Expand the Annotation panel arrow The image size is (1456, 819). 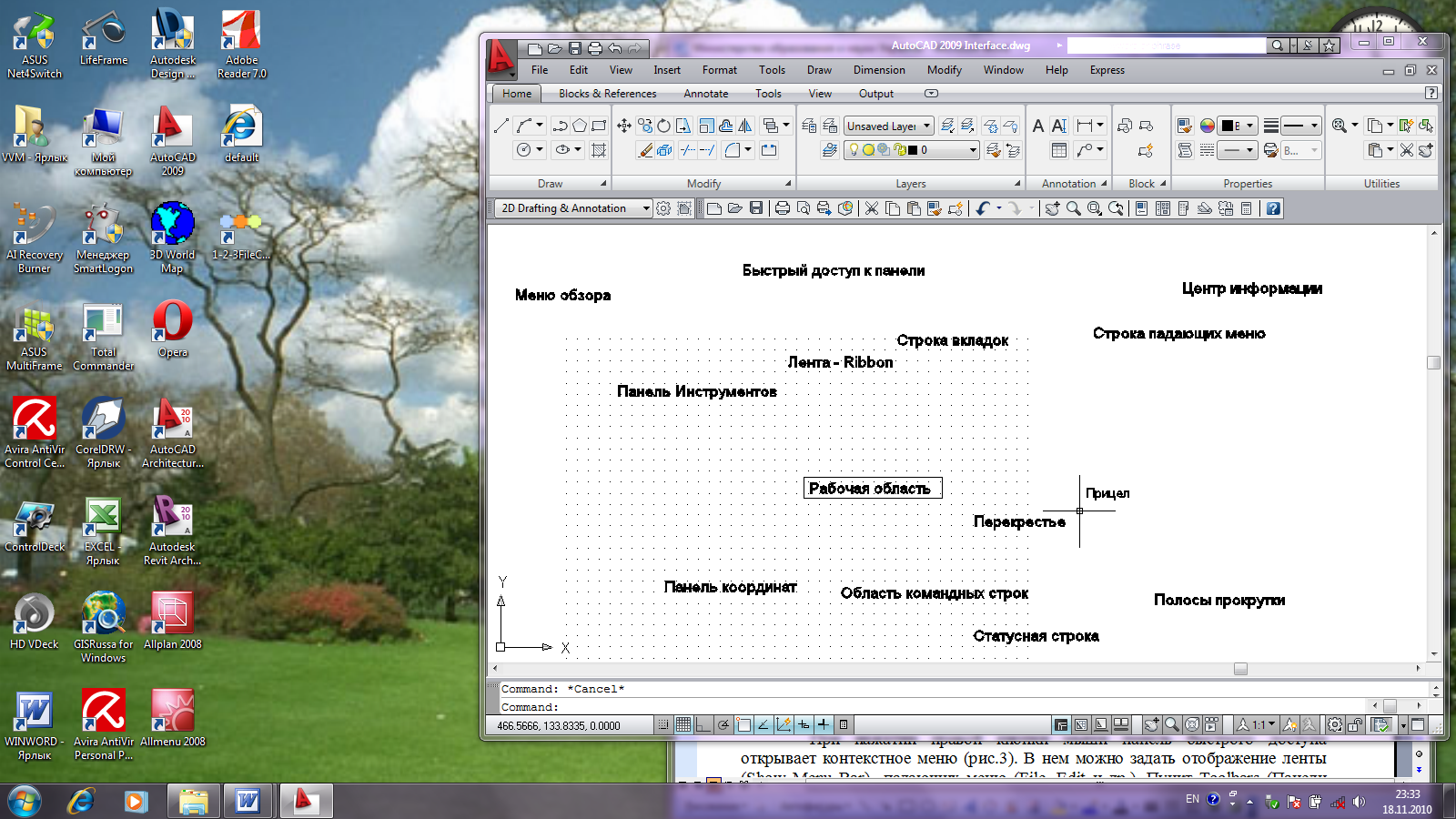1104,184
